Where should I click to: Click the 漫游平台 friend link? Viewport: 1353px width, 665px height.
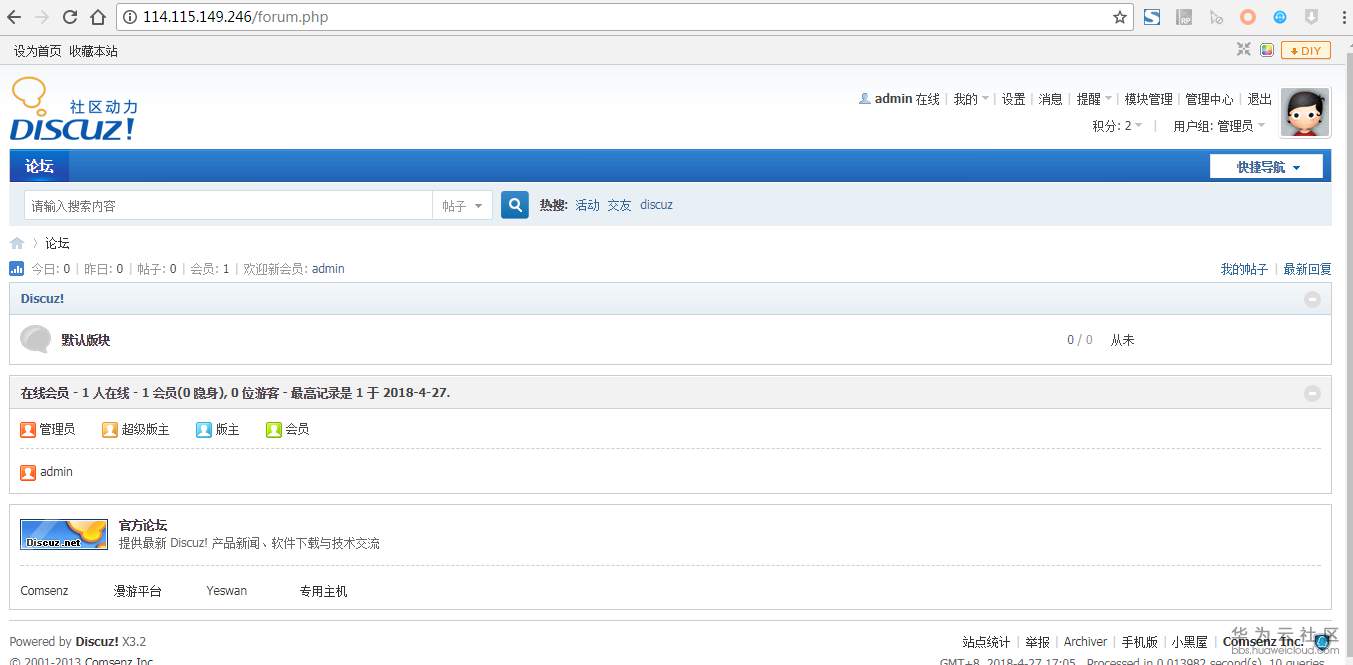click(138, 591)
